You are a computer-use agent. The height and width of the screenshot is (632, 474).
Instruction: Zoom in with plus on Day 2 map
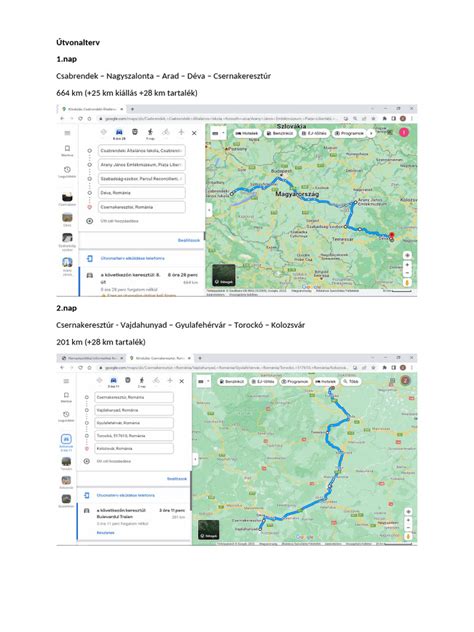click(408, 520)
